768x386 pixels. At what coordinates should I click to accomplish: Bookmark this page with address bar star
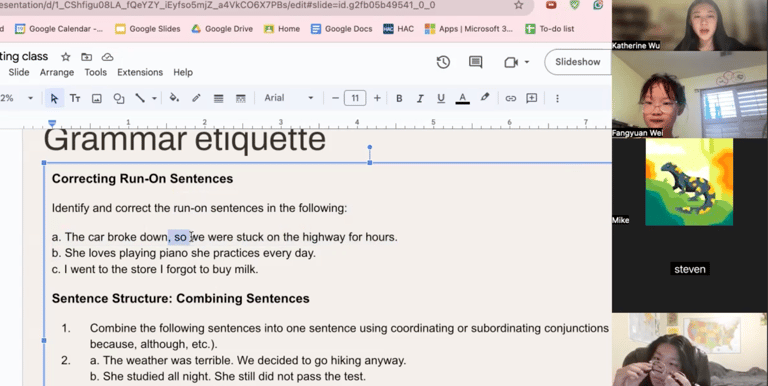click(x=519, y=5)
